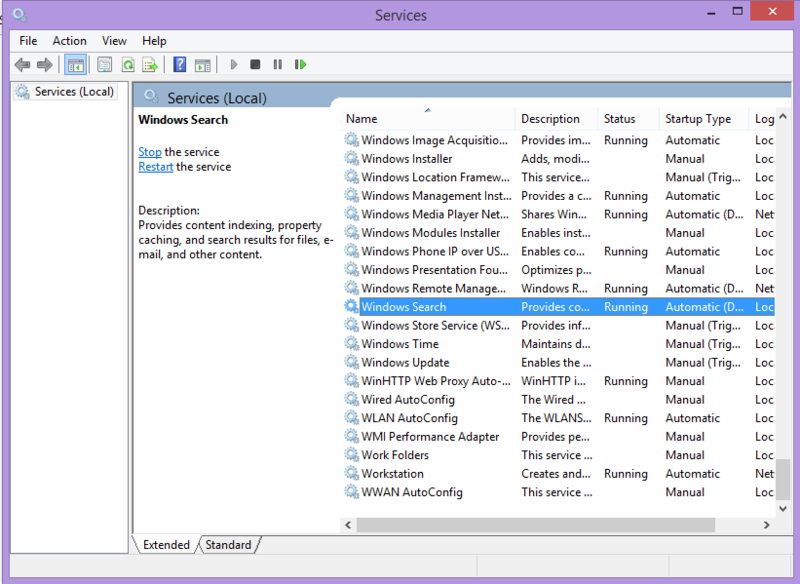800x584 pixels.
Task: Click gear icon of Wired AutoConfig row
Action: (x=351, y=399)
